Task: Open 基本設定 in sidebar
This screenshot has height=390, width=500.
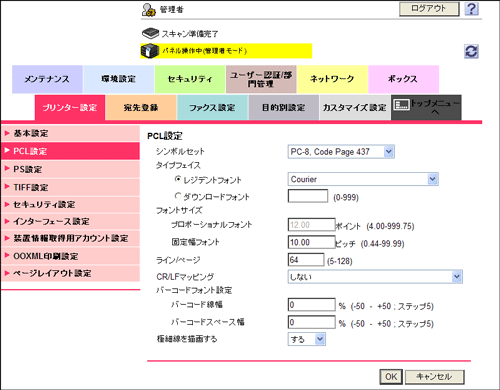Action: [x=70, y=133]
